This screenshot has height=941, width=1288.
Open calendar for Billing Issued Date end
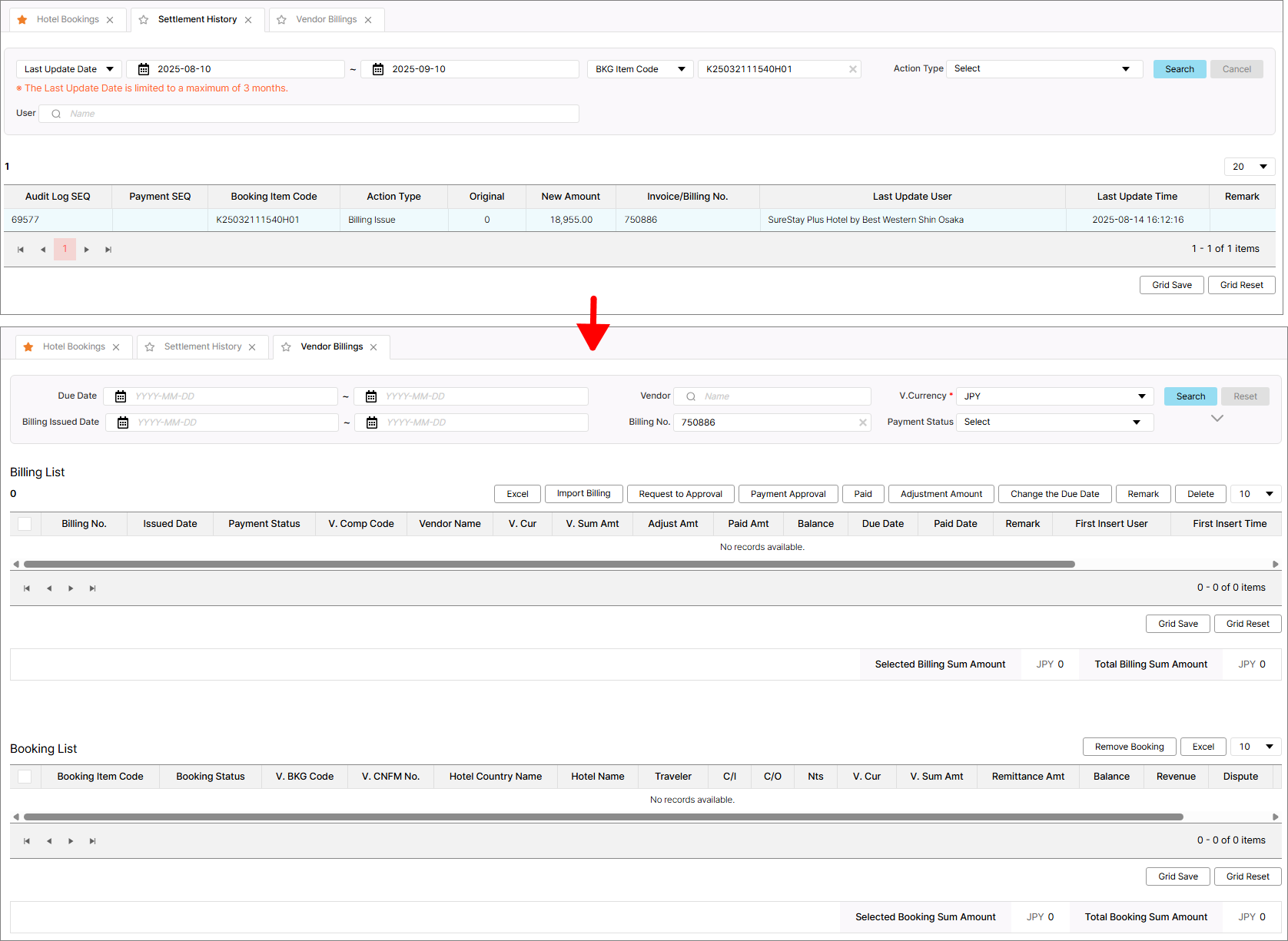pyautogui.click(x=372, y=422)
